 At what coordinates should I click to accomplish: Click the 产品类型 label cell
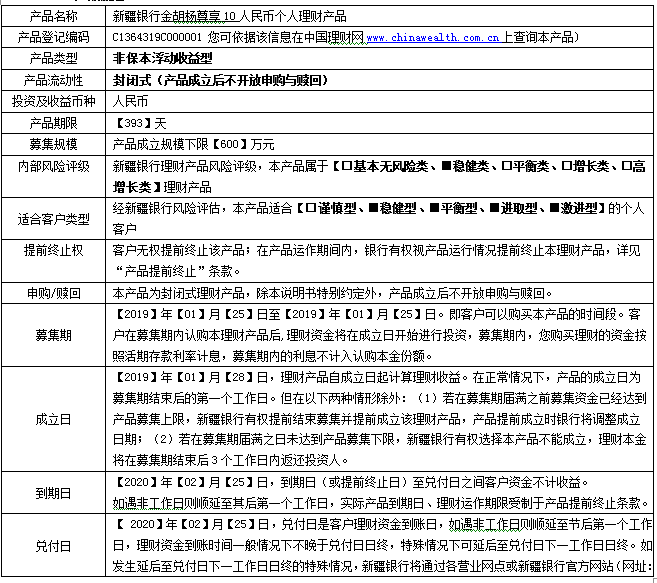53,58
